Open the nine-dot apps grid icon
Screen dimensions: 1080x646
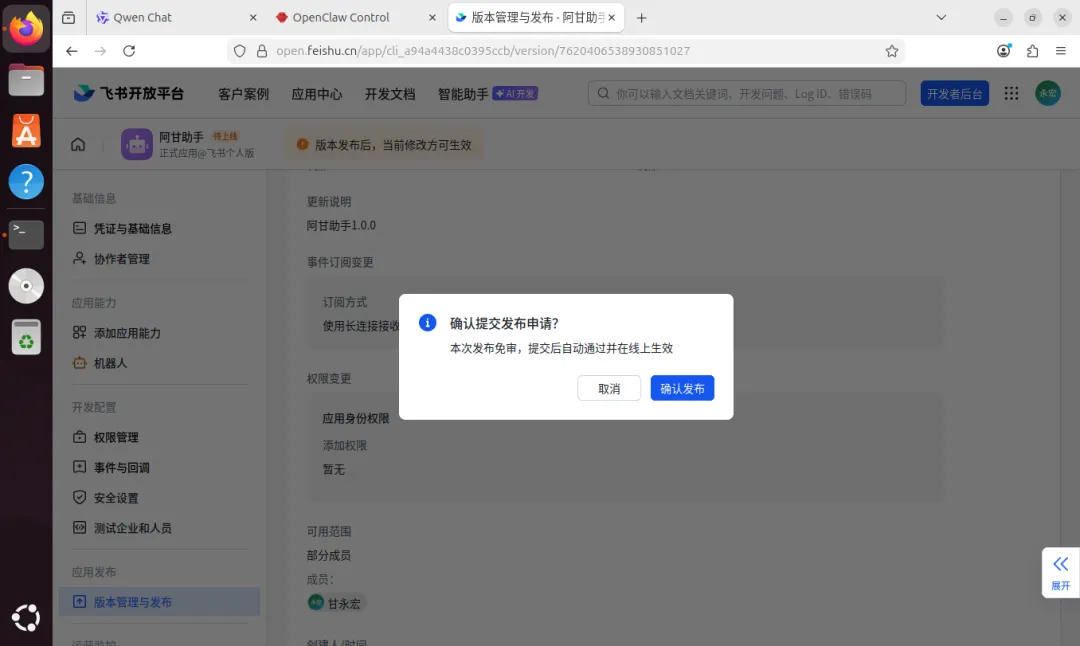(1011, 93)
